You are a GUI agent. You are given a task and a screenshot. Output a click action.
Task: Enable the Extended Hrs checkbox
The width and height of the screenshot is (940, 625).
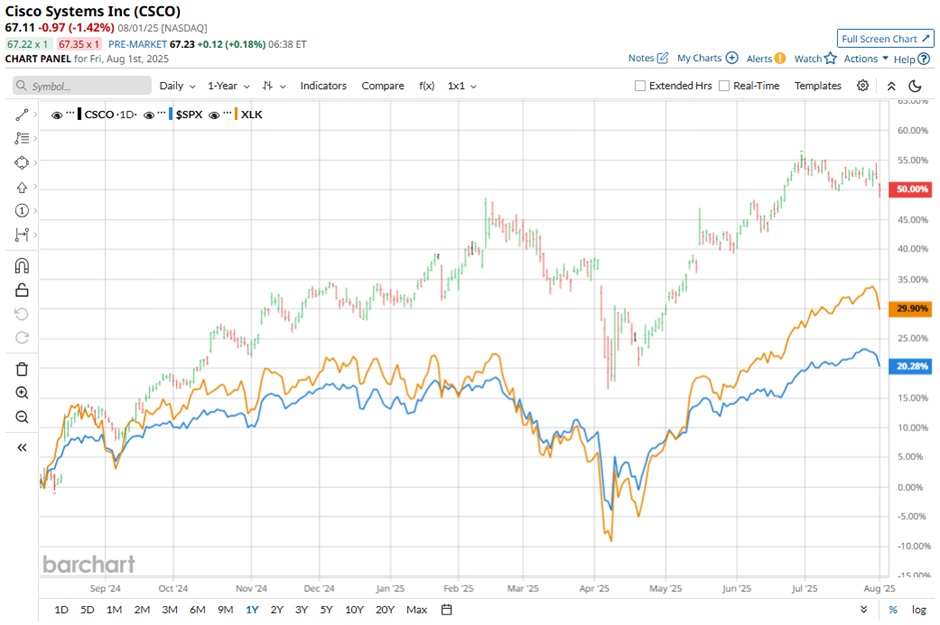click(640, 86)
